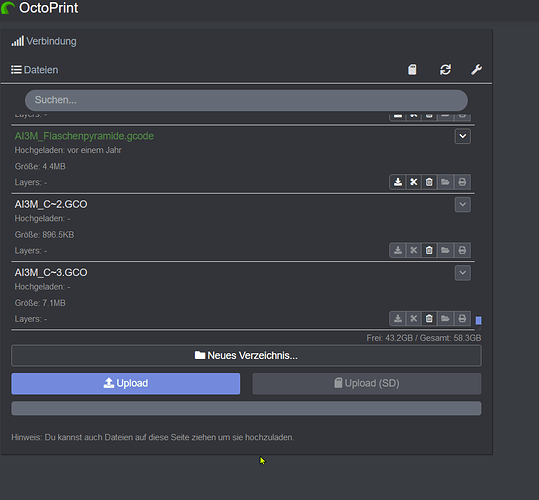
Task: Expand details of AI3M_Flaschenpyramide.gcode with the chevron
Action: (x=463, y=136)
